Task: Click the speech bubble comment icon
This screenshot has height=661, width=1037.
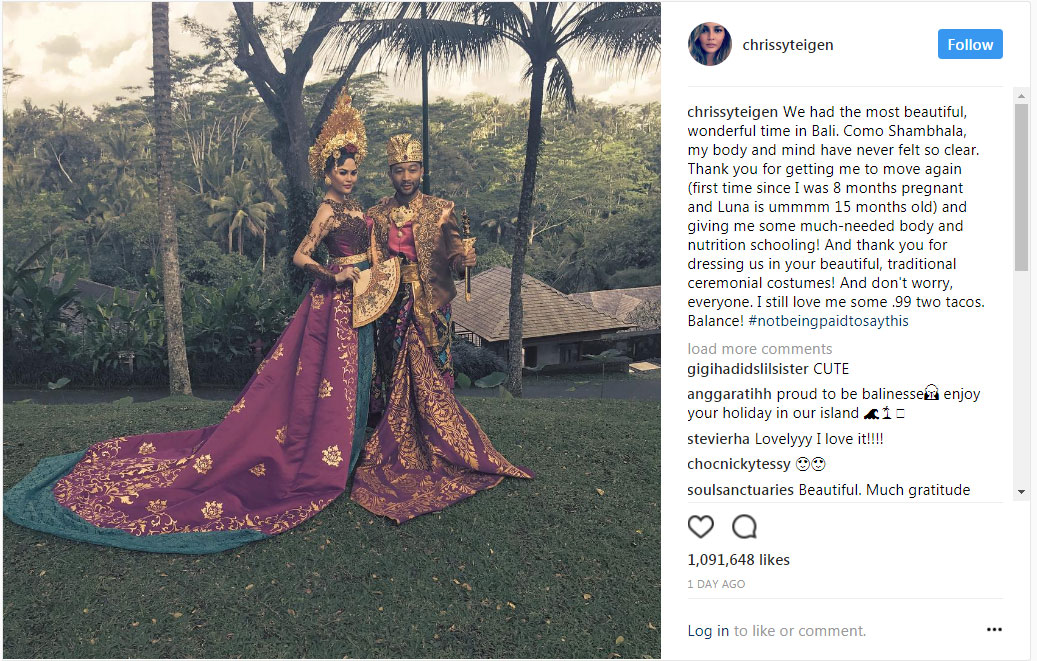Action: (744, 527)
